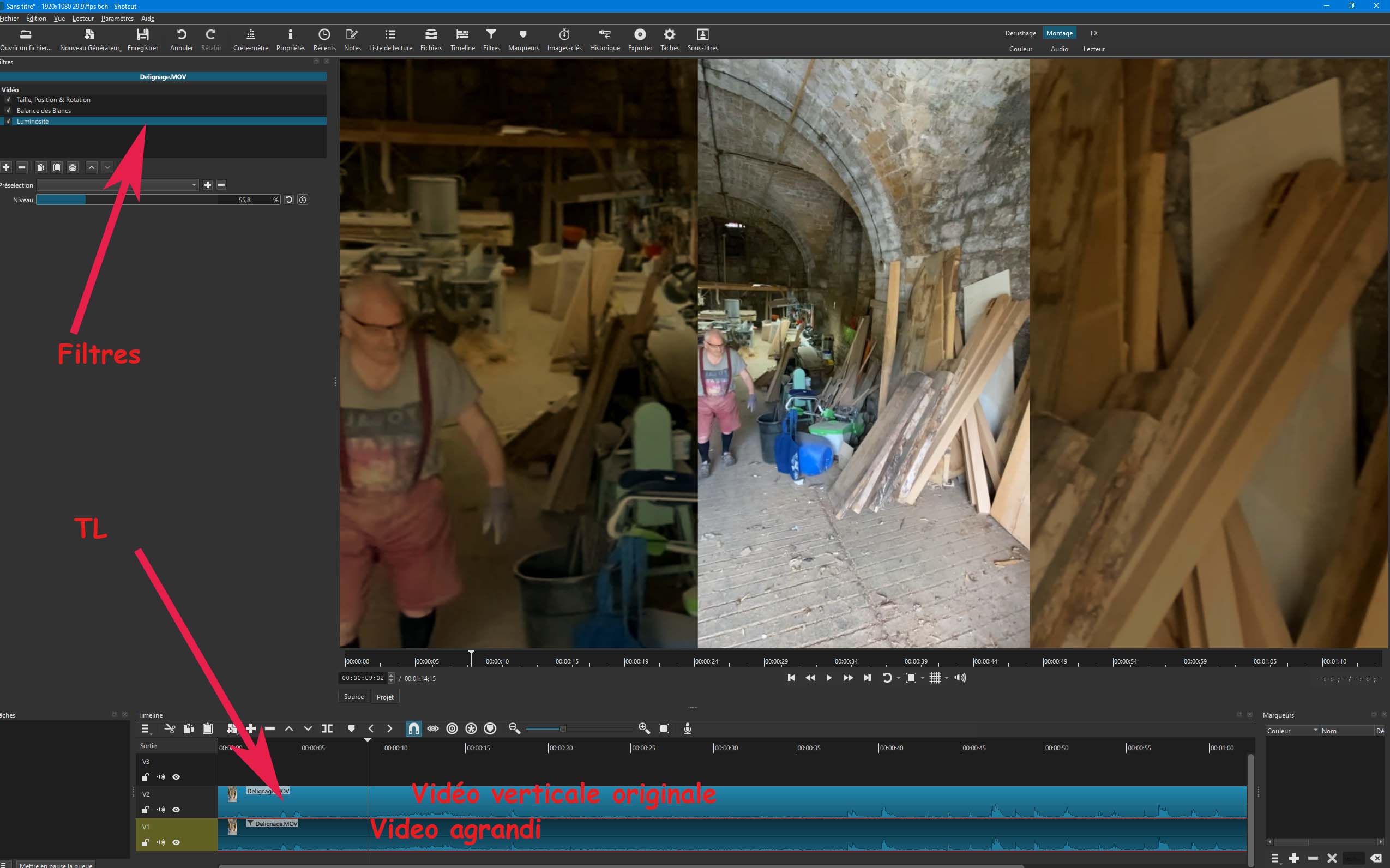This screenshot has width=1390, height=868.
Task: Click the timeline zoom to fit icon
Action: click(x=664, y=728)
